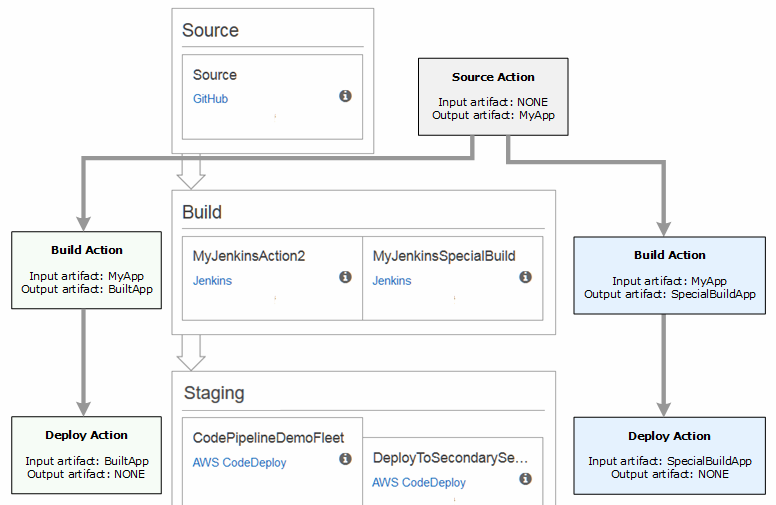Click info icon in Source GitHub action
The height and width of the screenshot is (505, 776).
point(345,96)
